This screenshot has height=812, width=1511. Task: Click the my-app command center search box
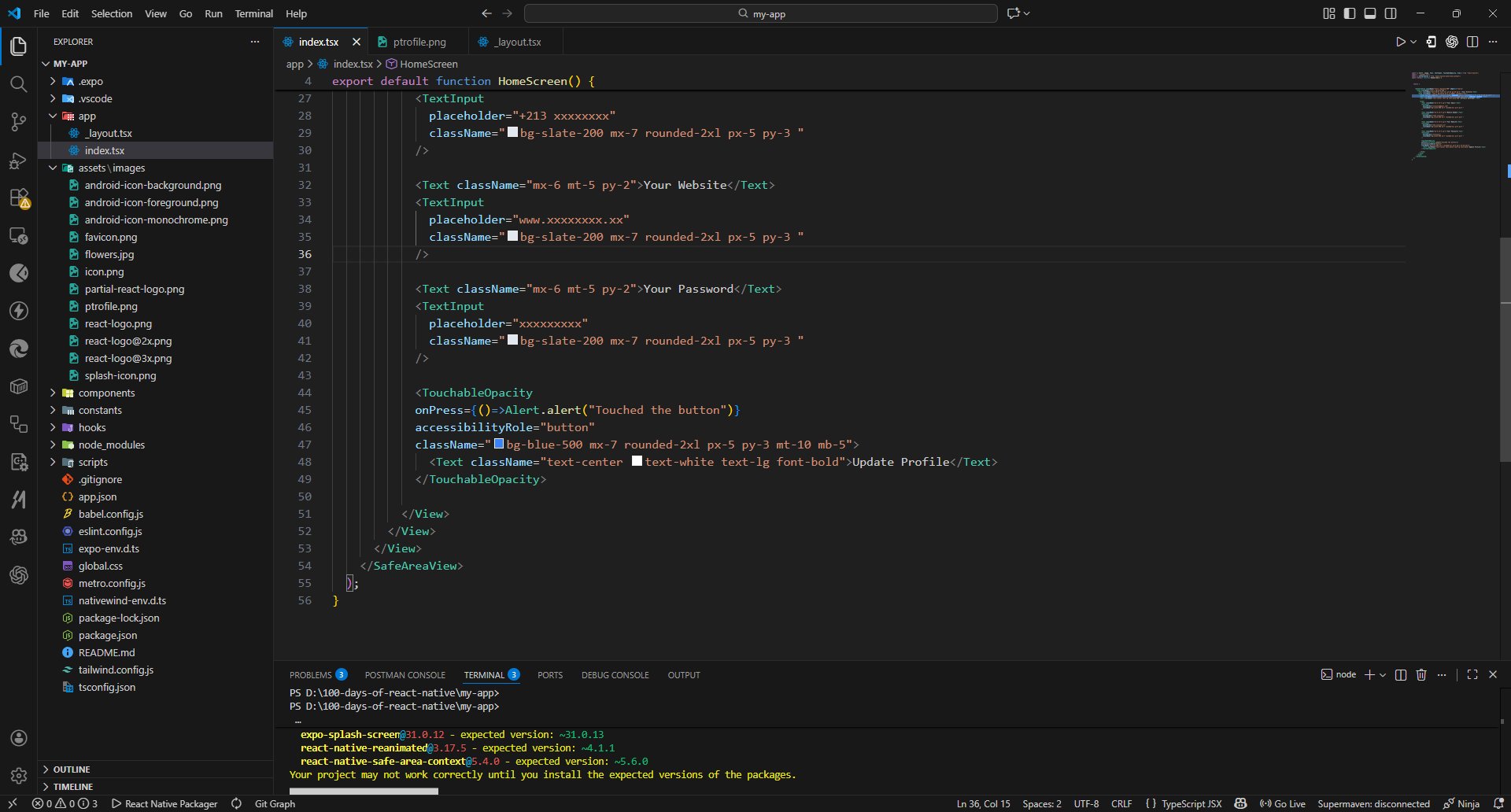760,13
